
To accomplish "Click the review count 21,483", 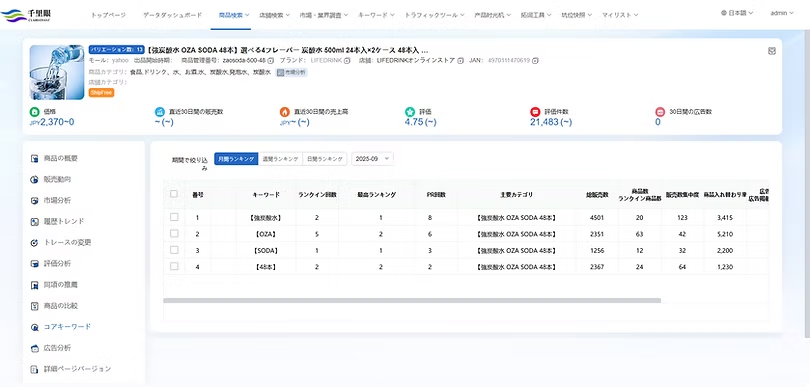I will (x=545, y=122).
